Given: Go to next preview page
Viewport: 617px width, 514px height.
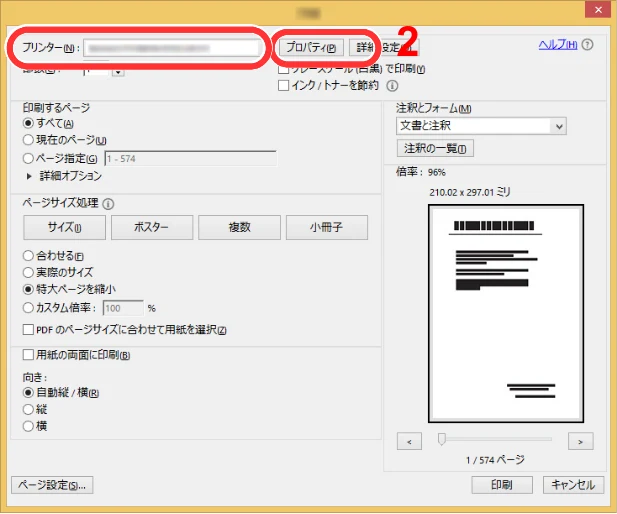Looking at the screenshot, I should [580, 441].
